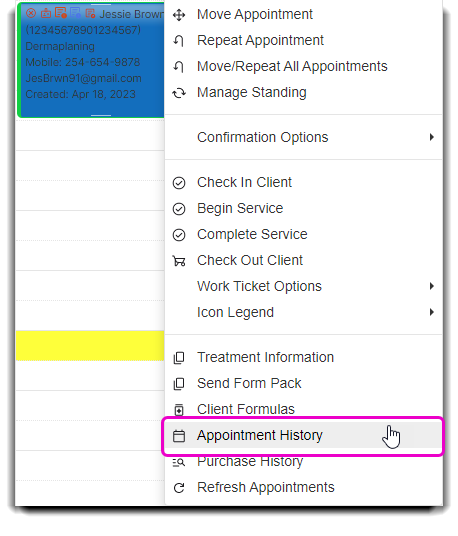Select the blue Jessie Brown Dermaplaning appointment block

pos(91,60)
